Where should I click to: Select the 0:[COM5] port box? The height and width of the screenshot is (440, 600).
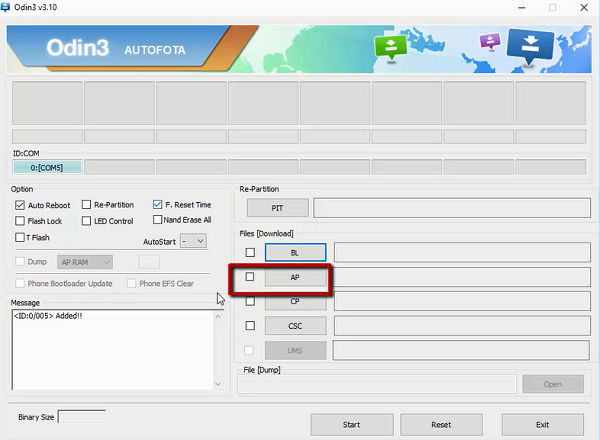pos(47,168)
